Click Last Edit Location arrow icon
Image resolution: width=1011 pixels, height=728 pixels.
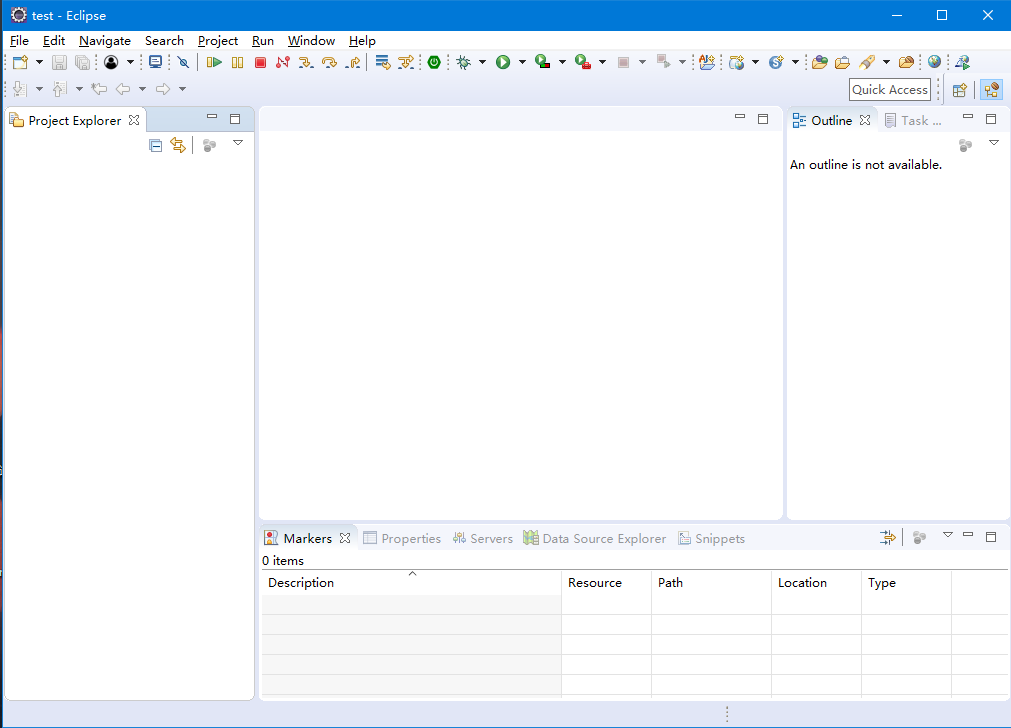point(99,89)
